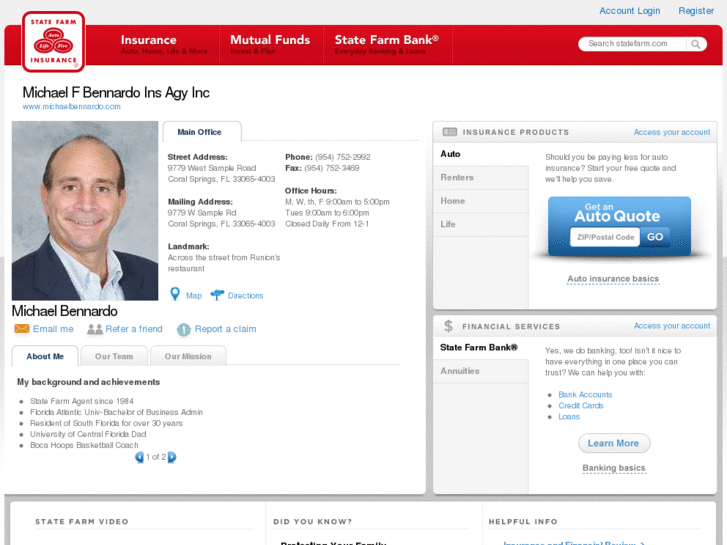Click 'Boca Hoops Basketball Coach' text
The width and height of the screenshot is (727, 545).
pos(84,445)
